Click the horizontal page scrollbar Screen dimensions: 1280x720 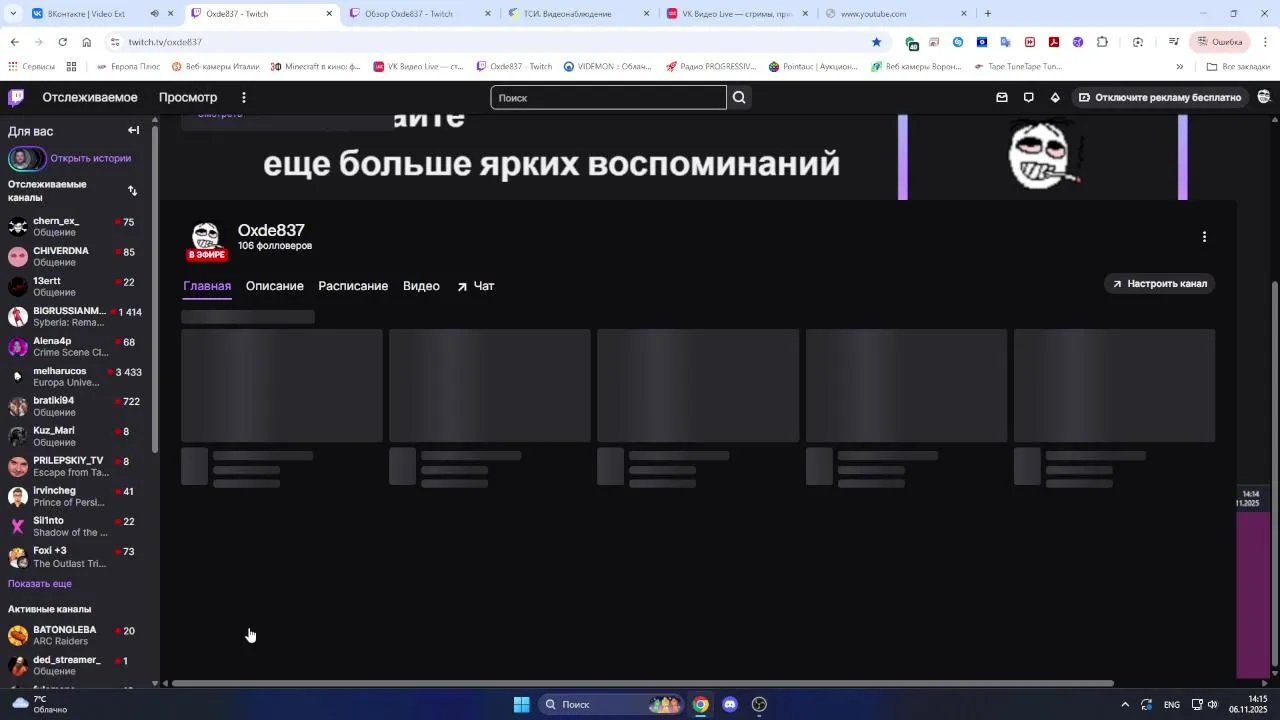(642, 684)
